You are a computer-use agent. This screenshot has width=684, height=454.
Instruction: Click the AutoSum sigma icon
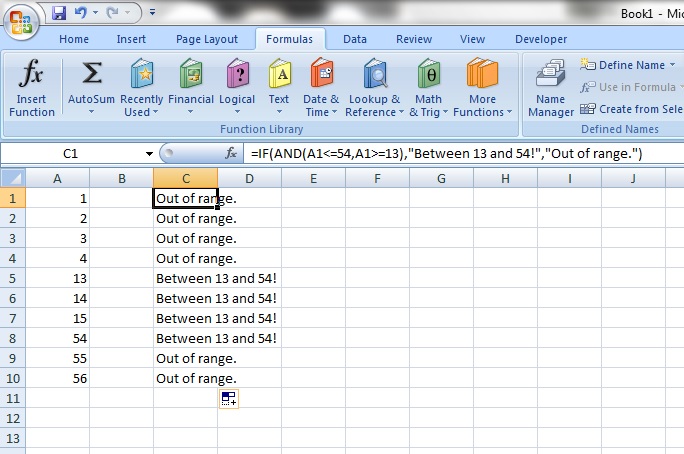(x=91, y=75)
